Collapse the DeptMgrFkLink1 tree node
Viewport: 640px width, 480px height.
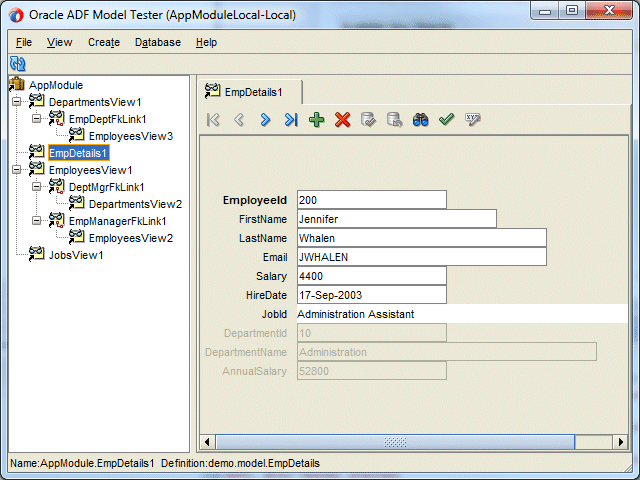coord(36,187)
